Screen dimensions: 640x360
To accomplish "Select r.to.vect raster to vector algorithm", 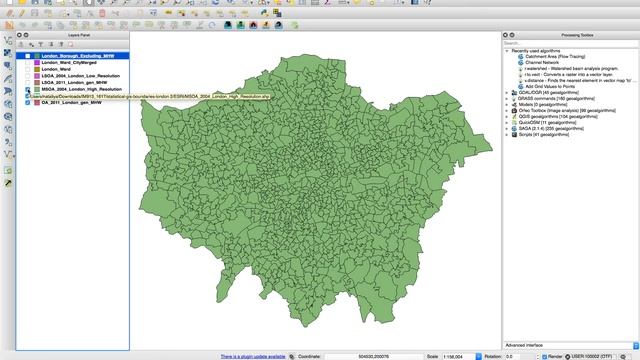I will pos(569,75).
